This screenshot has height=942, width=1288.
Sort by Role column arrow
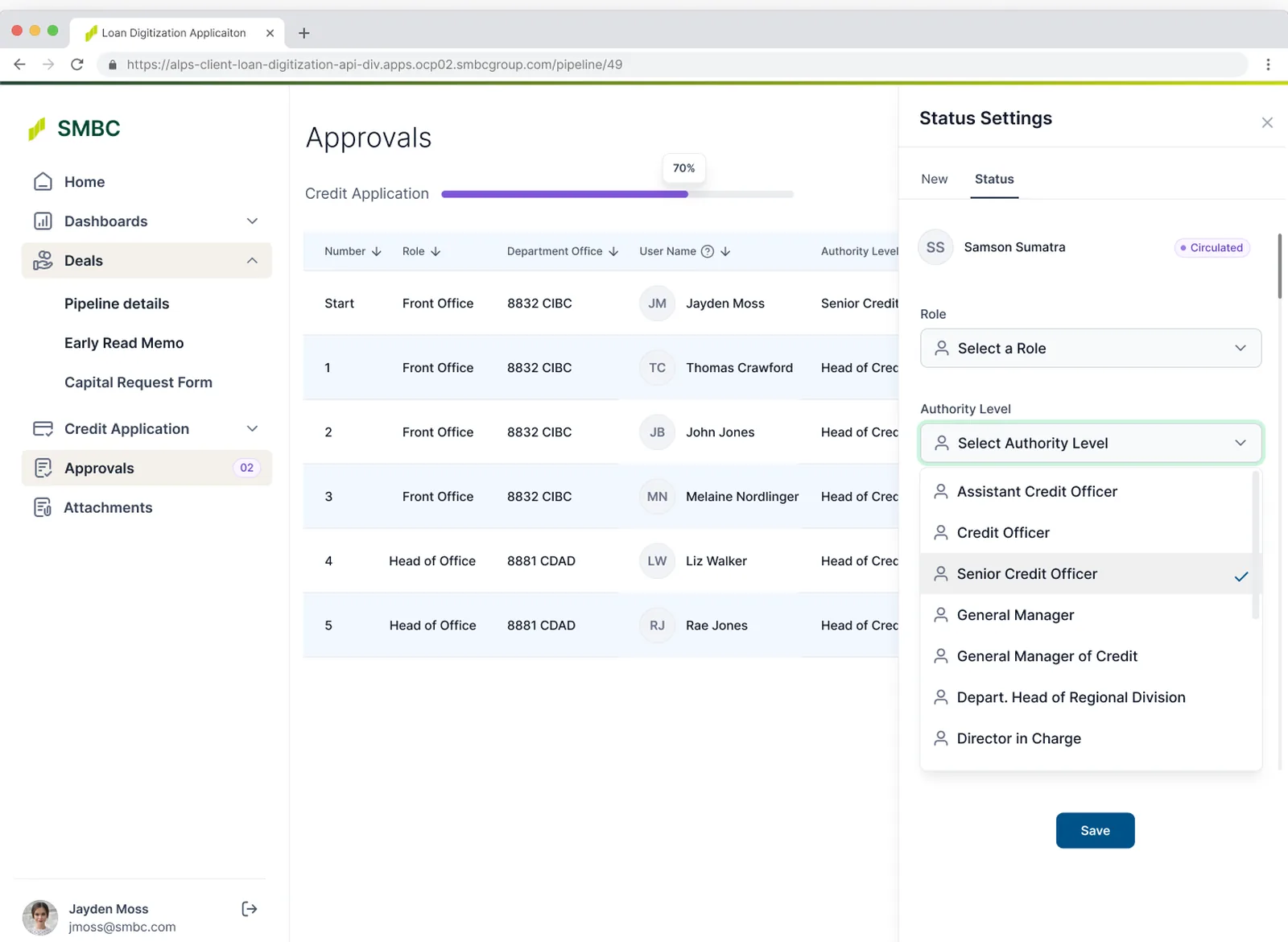tap(436, 251)
